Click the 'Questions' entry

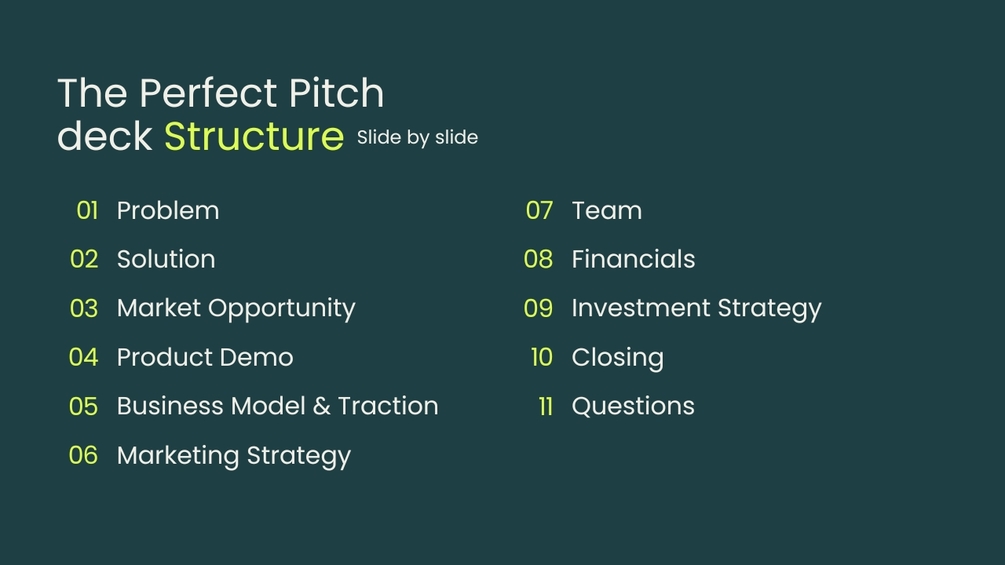pyautogui.click(x=633, y=406)
